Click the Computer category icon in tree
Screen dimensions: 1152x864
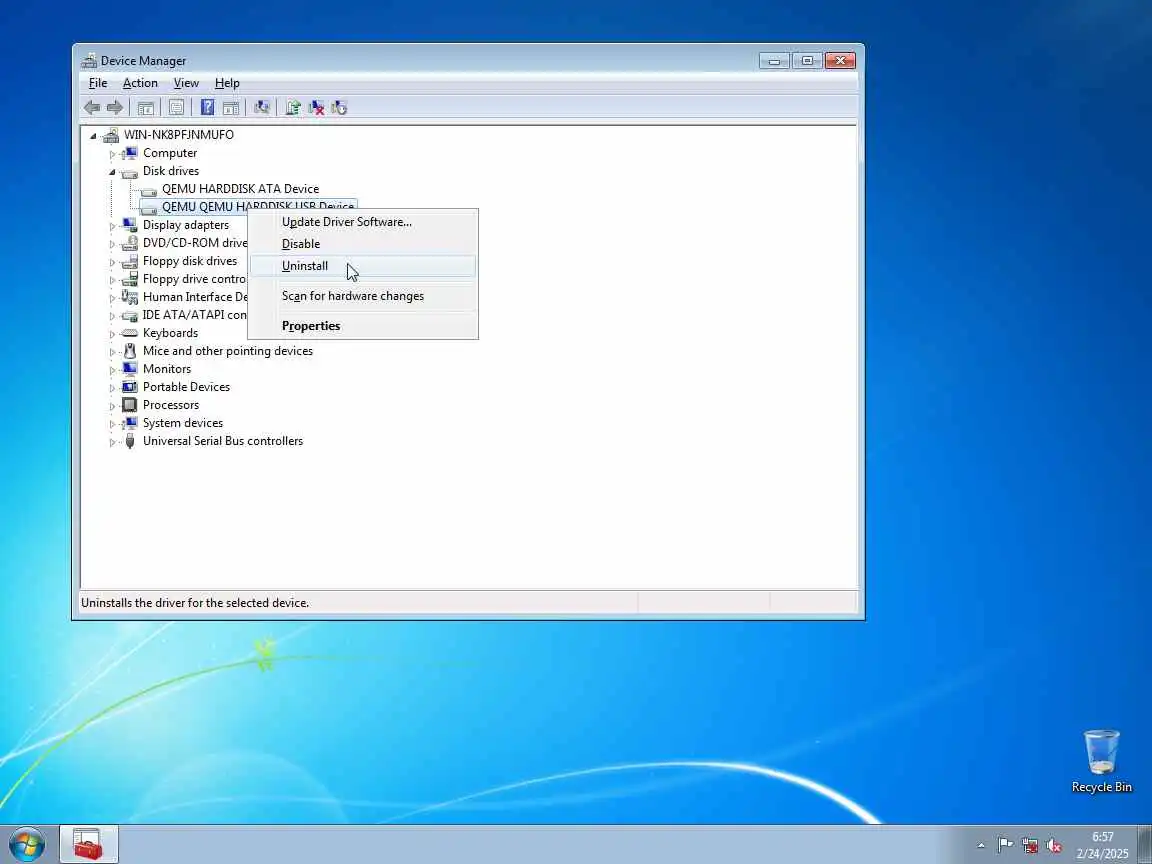pos(130,153)
